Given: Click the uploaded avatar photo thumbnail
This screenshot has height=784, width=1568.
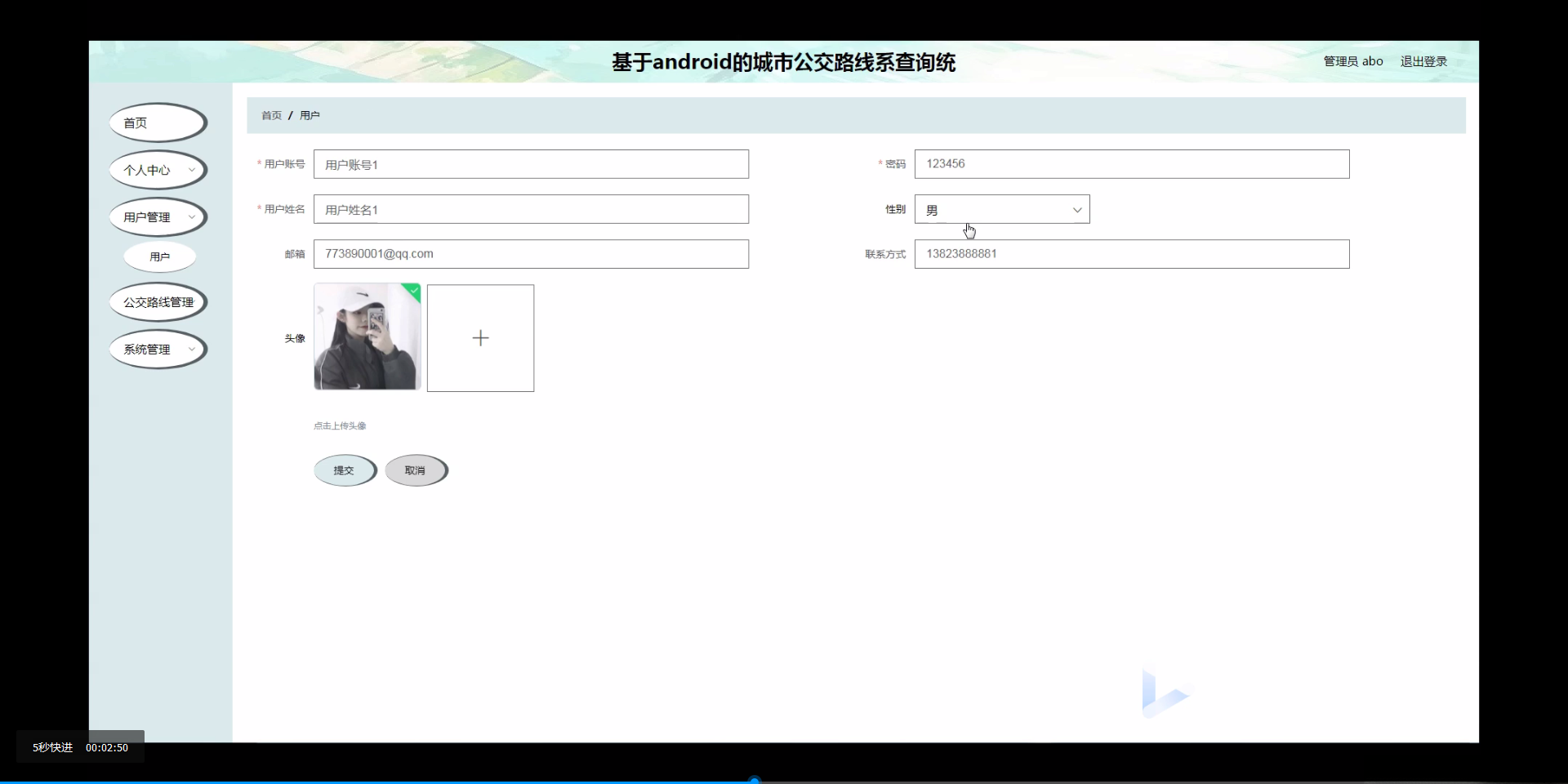Looking at the screenshot, I should tap(367, 337).
